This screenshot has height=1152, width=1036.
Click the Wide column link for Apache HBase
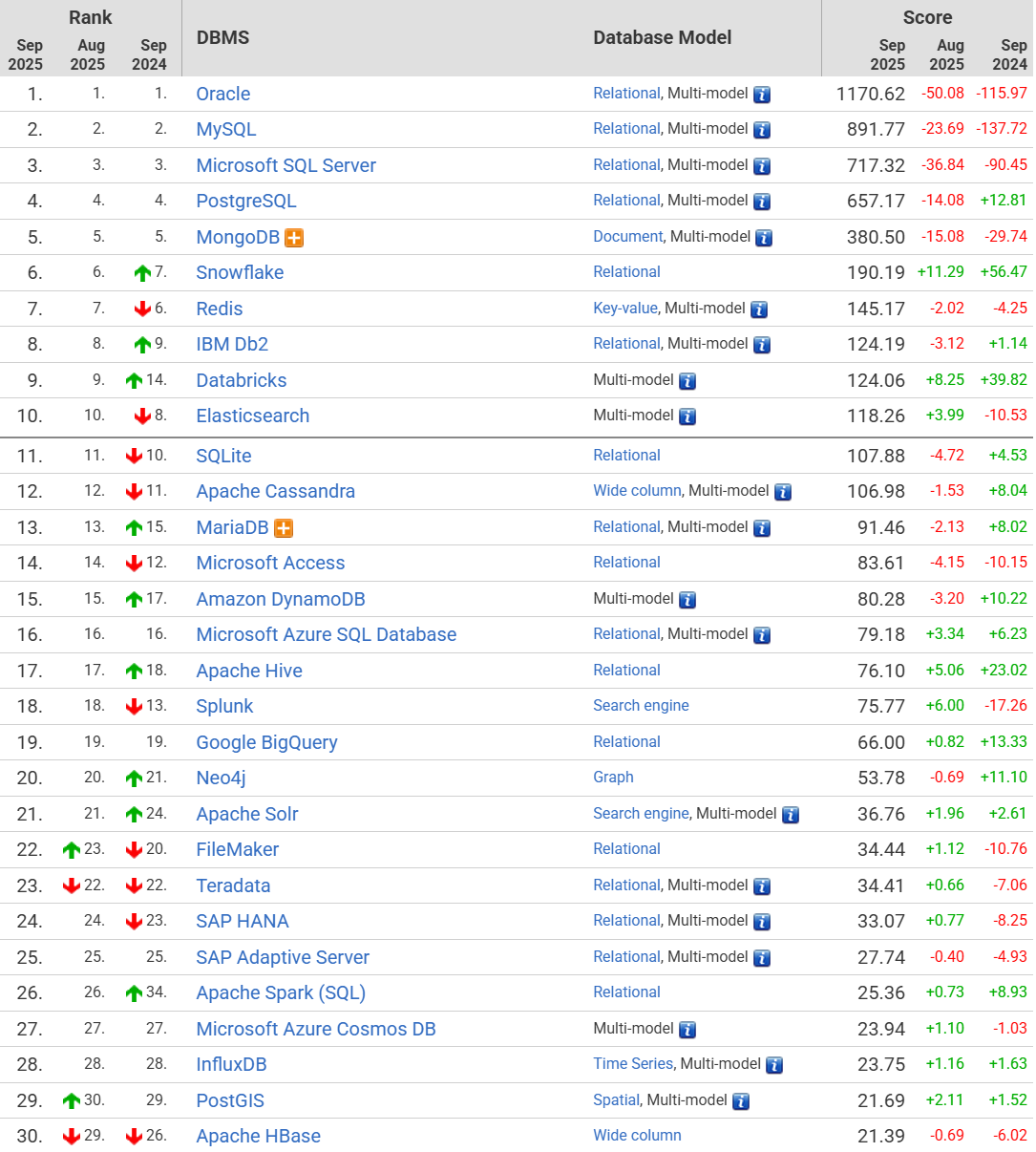(x=637, y=1135)
